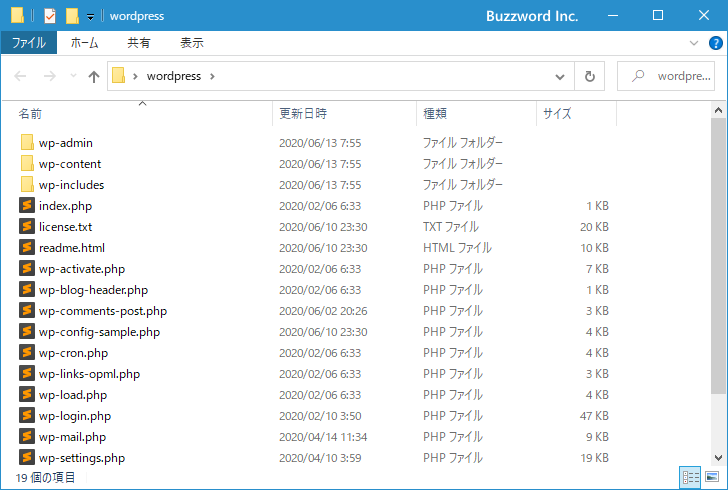The width and height of the screenshot is (728, 490).
Task: Select the wp-admin folder name
Action: coord(65,143)
